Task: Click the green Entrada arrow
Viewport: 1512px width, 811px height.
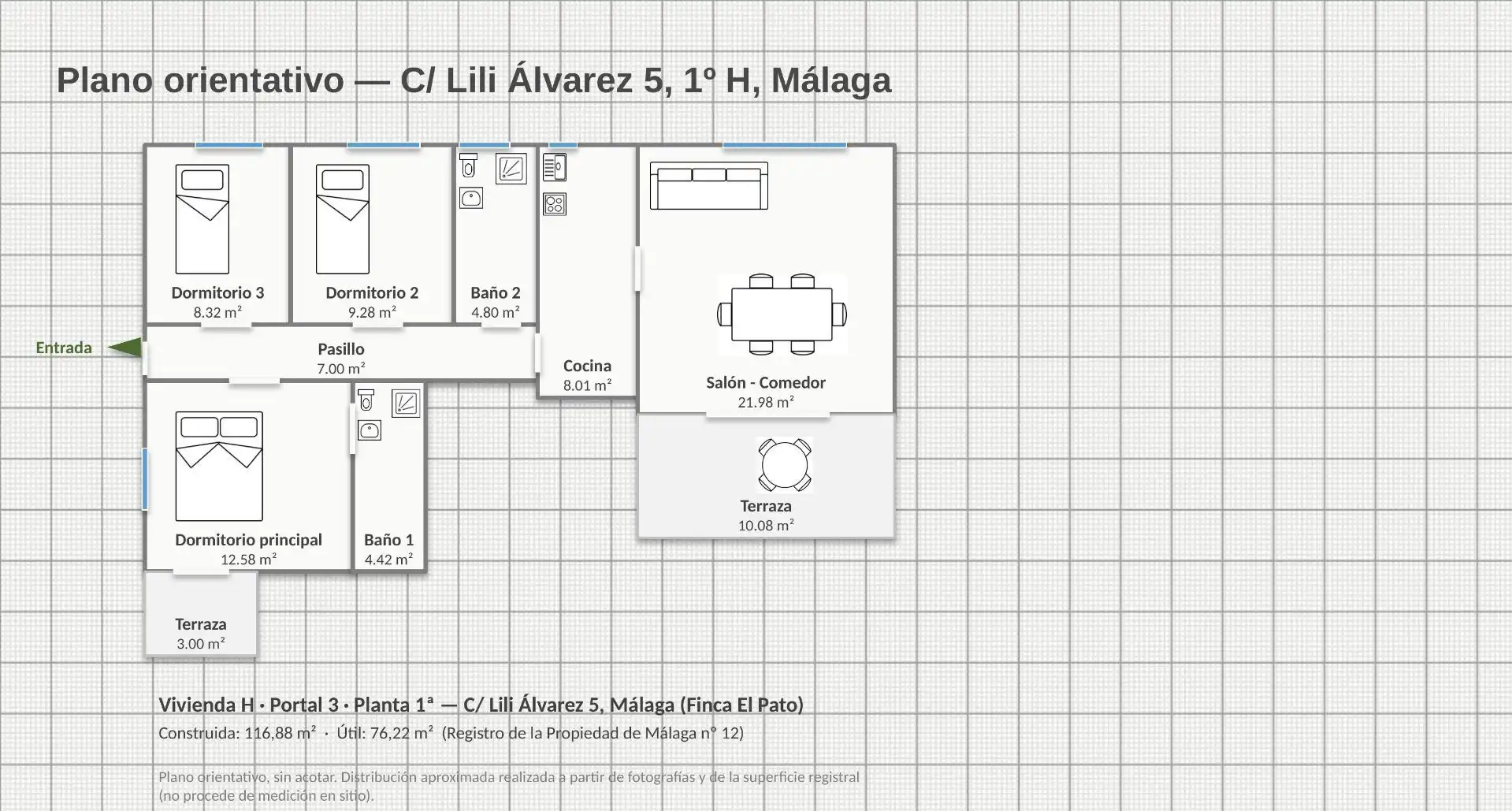Action: 124,347
